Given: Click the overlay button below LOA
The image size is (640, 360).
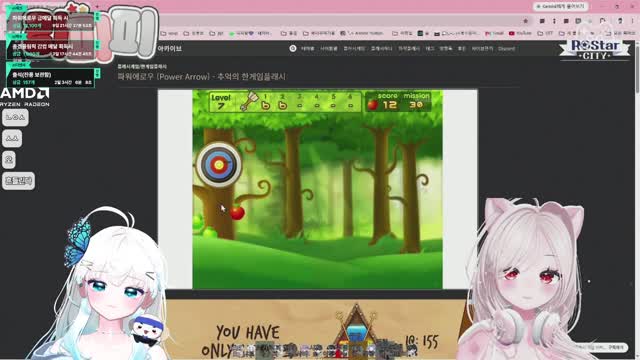Looking at the screenshot, I should pos(12,138).
